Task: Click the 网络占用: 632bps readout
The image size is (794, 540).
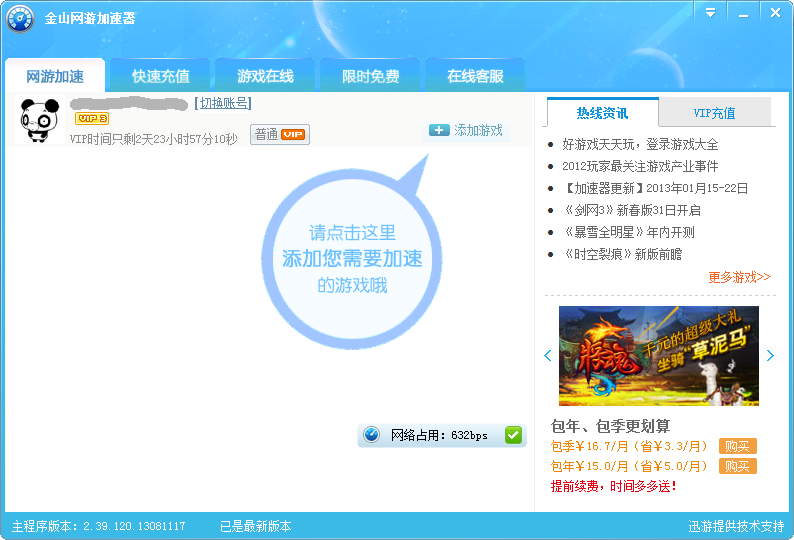Action: [x=439, y=435]
